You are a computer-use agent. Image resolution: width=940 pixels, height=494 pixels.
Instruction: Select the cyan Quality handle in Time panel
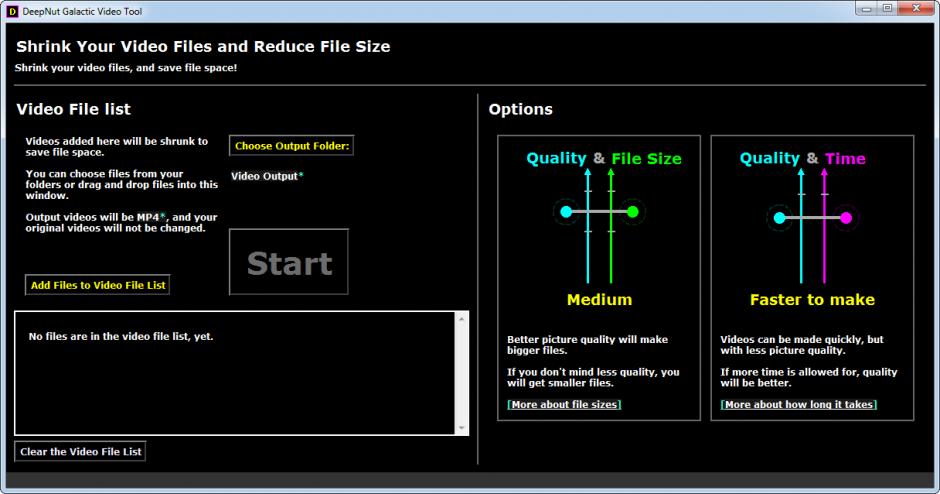(779, 218)
